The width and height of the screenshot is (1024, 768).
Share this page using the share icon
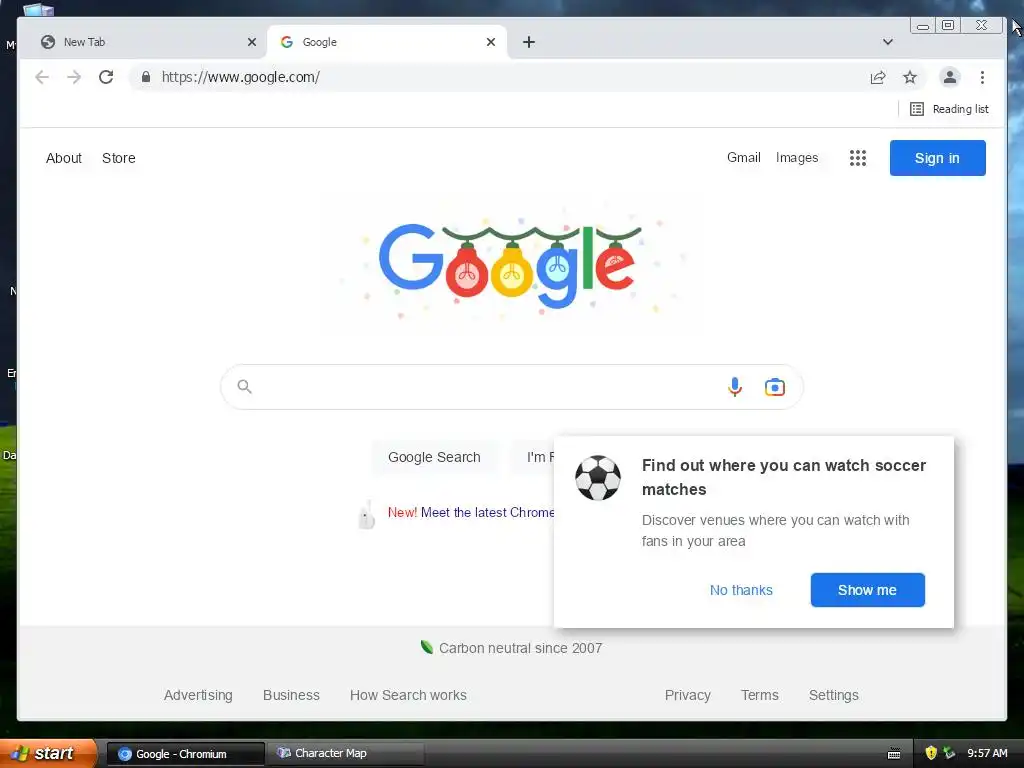878,78
